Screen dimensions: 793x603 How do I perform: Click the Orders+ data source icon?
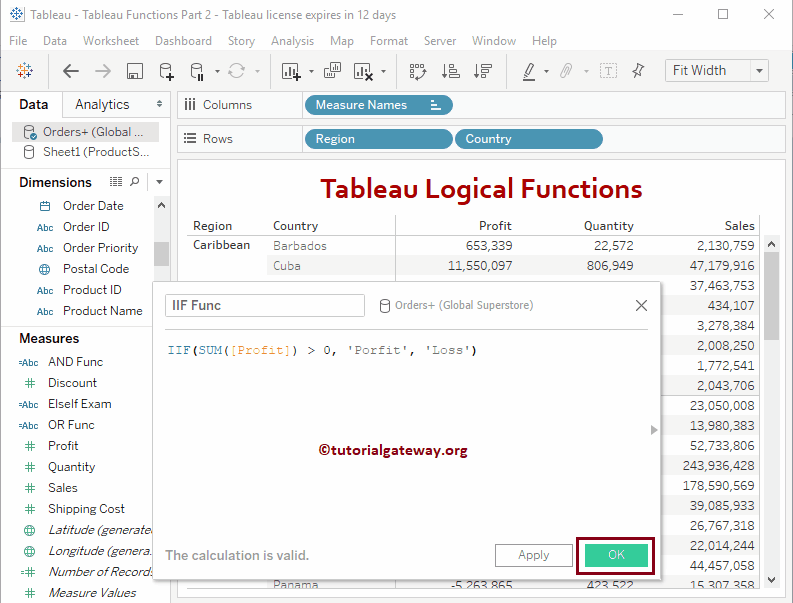30,132
